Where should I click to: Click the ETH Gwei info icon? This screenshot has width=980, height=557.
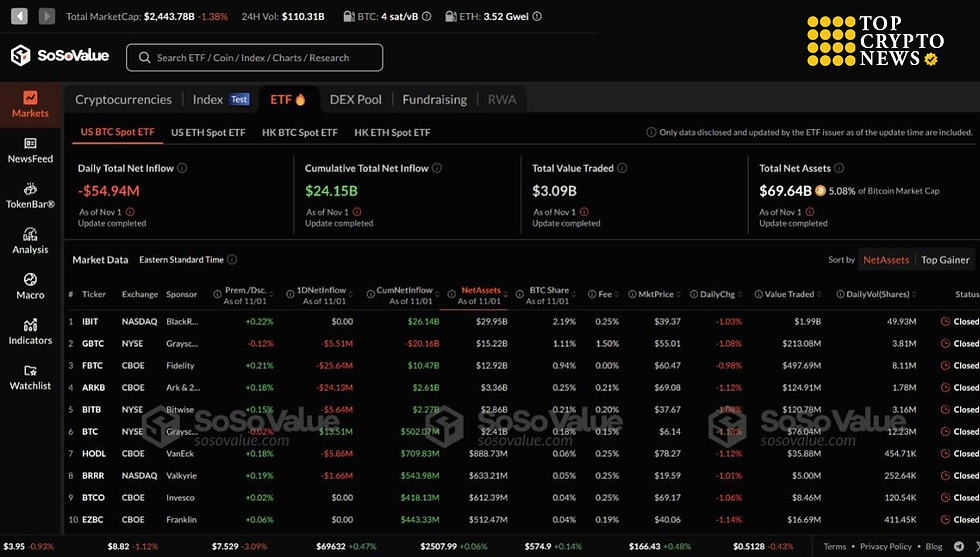[x=537, y=16]
